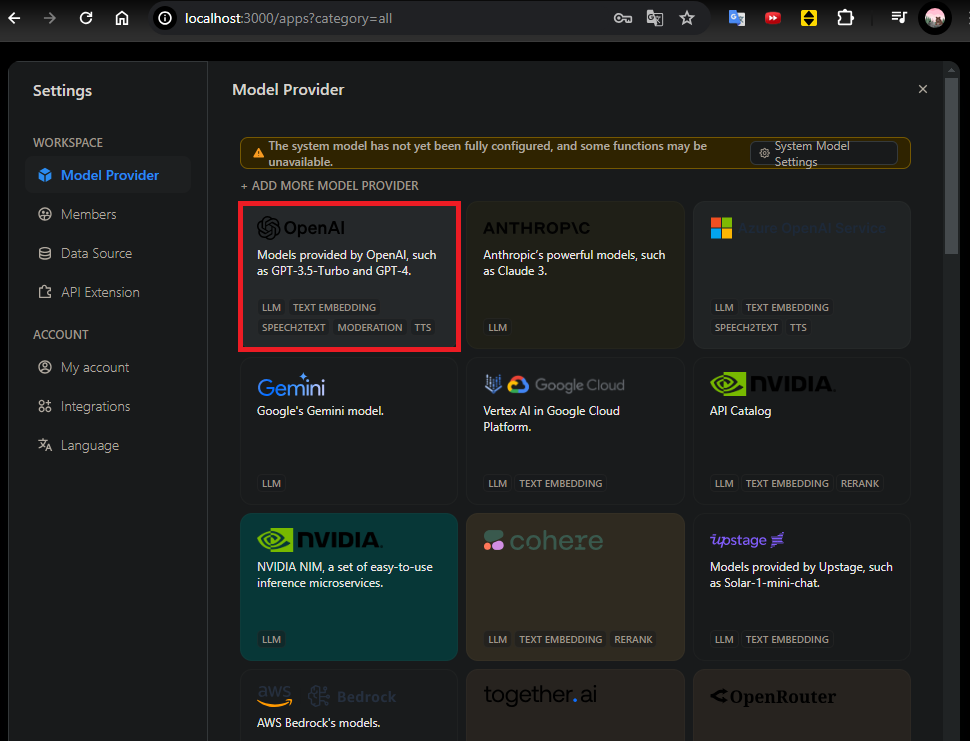Click the warning triangle icon

259,153
